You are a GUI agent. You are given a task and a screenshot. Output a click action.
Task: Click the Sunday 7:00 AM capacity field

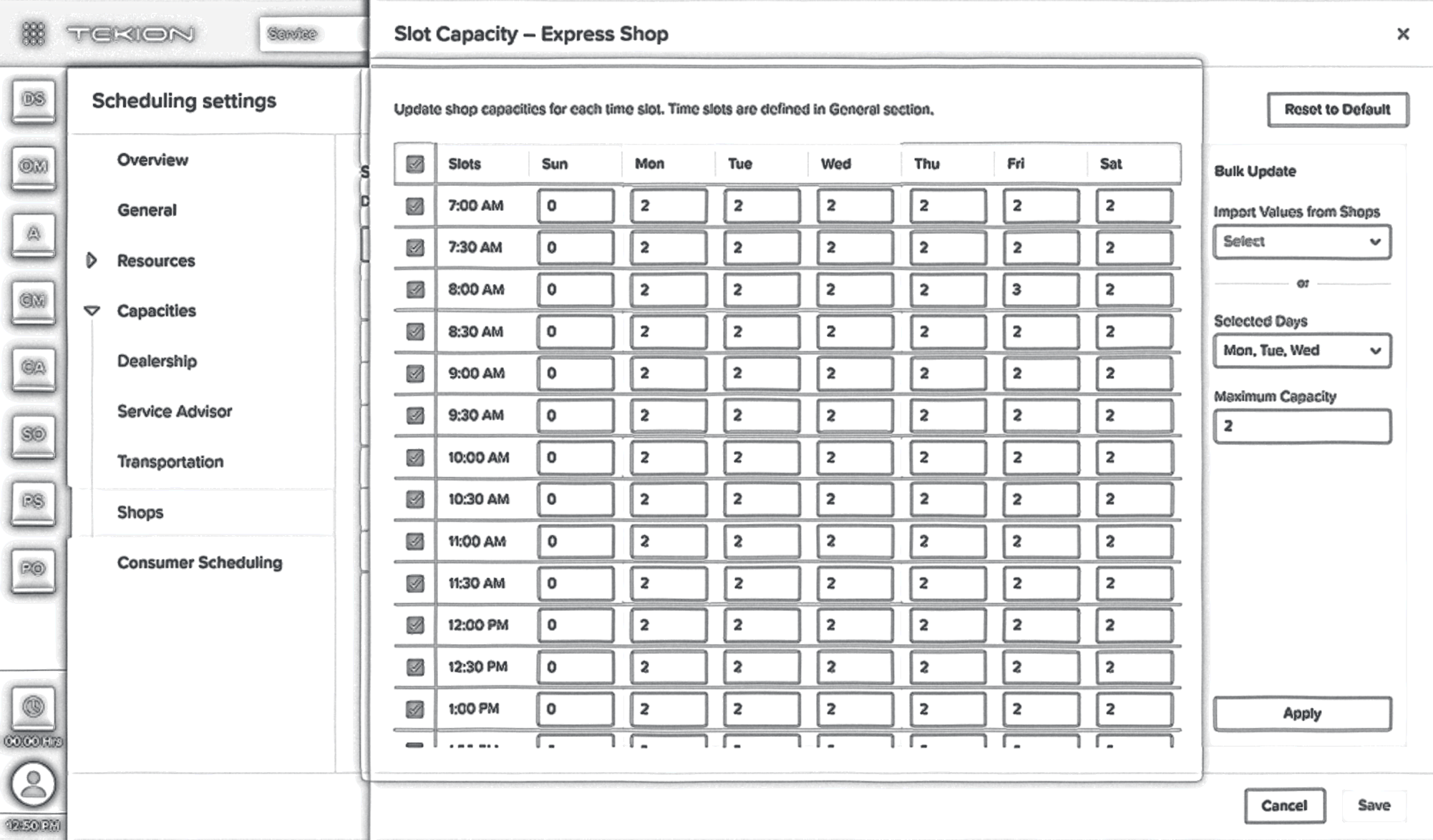(x=575, y=206)
